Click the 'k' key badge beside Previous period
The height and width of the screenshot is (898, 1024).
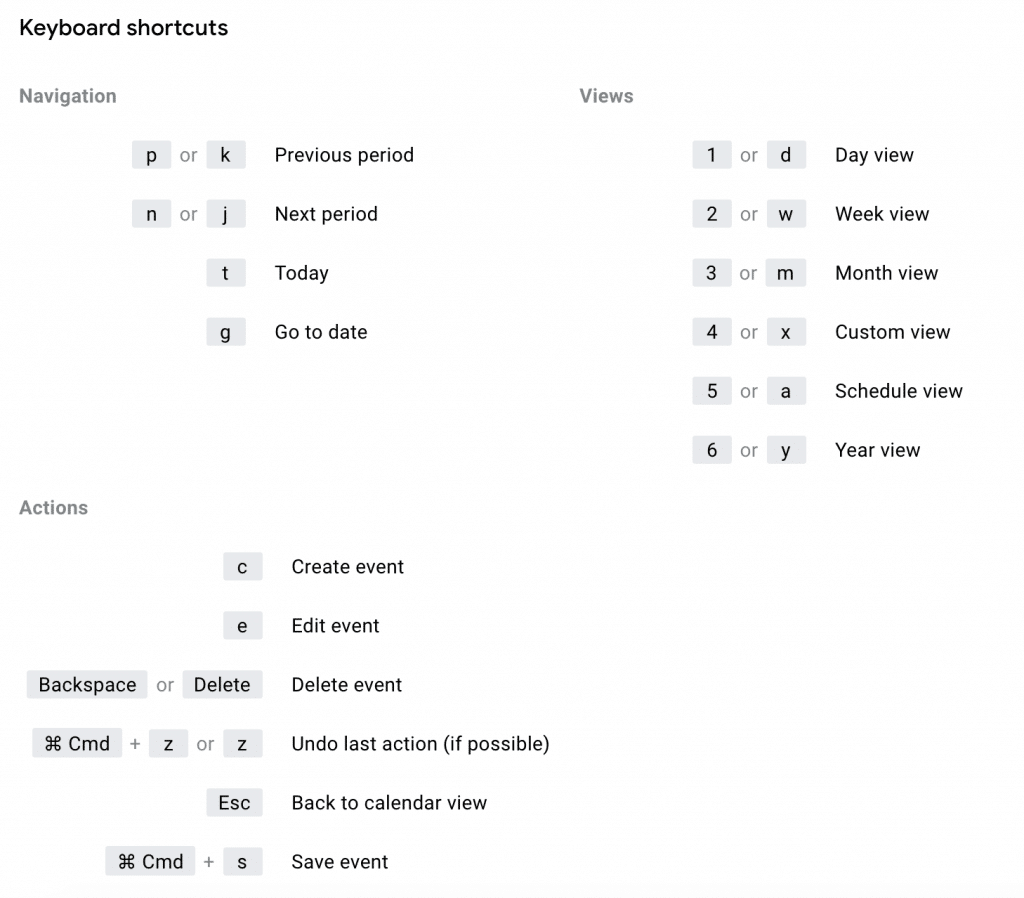(x=226, y=155)
